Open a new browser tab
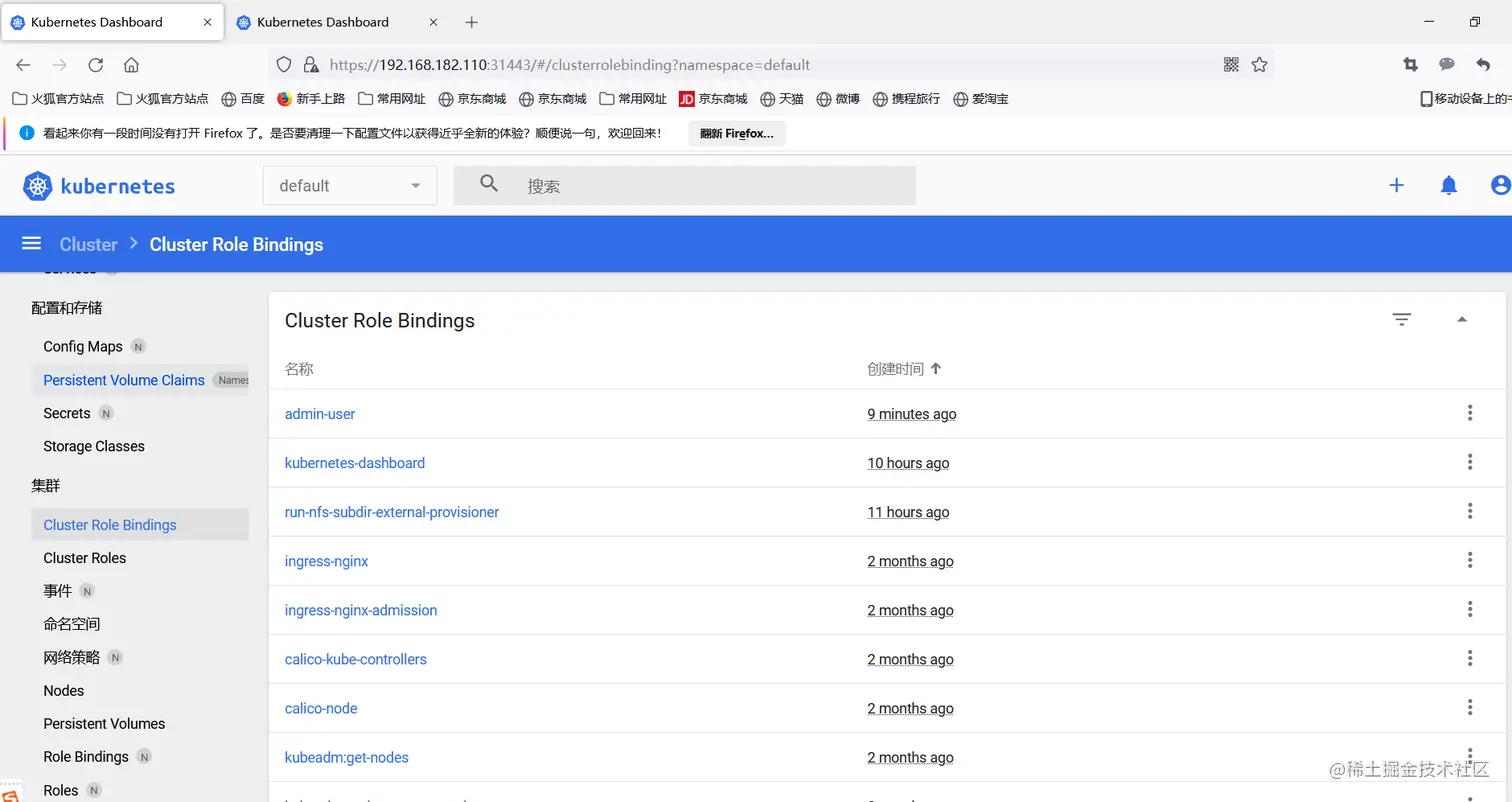Viewport: 1512px width, 802px height. [472, 22]
